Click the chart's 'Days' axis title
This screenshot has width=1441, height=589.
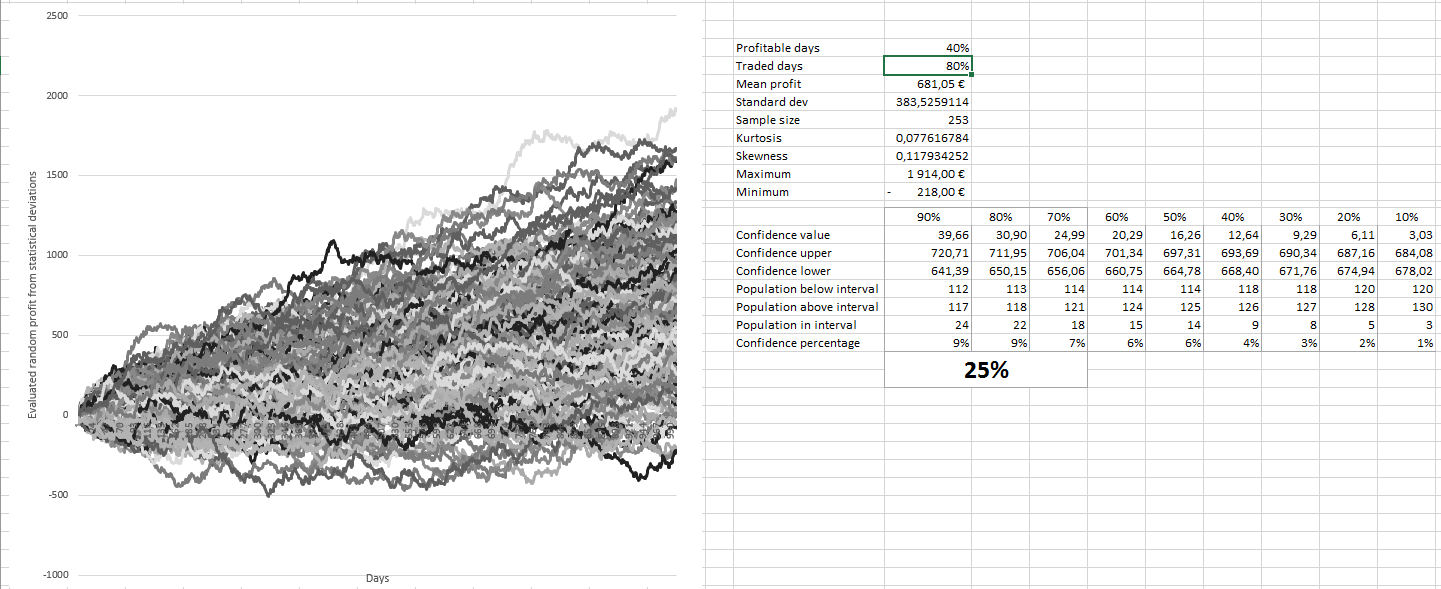pos(378,579)
